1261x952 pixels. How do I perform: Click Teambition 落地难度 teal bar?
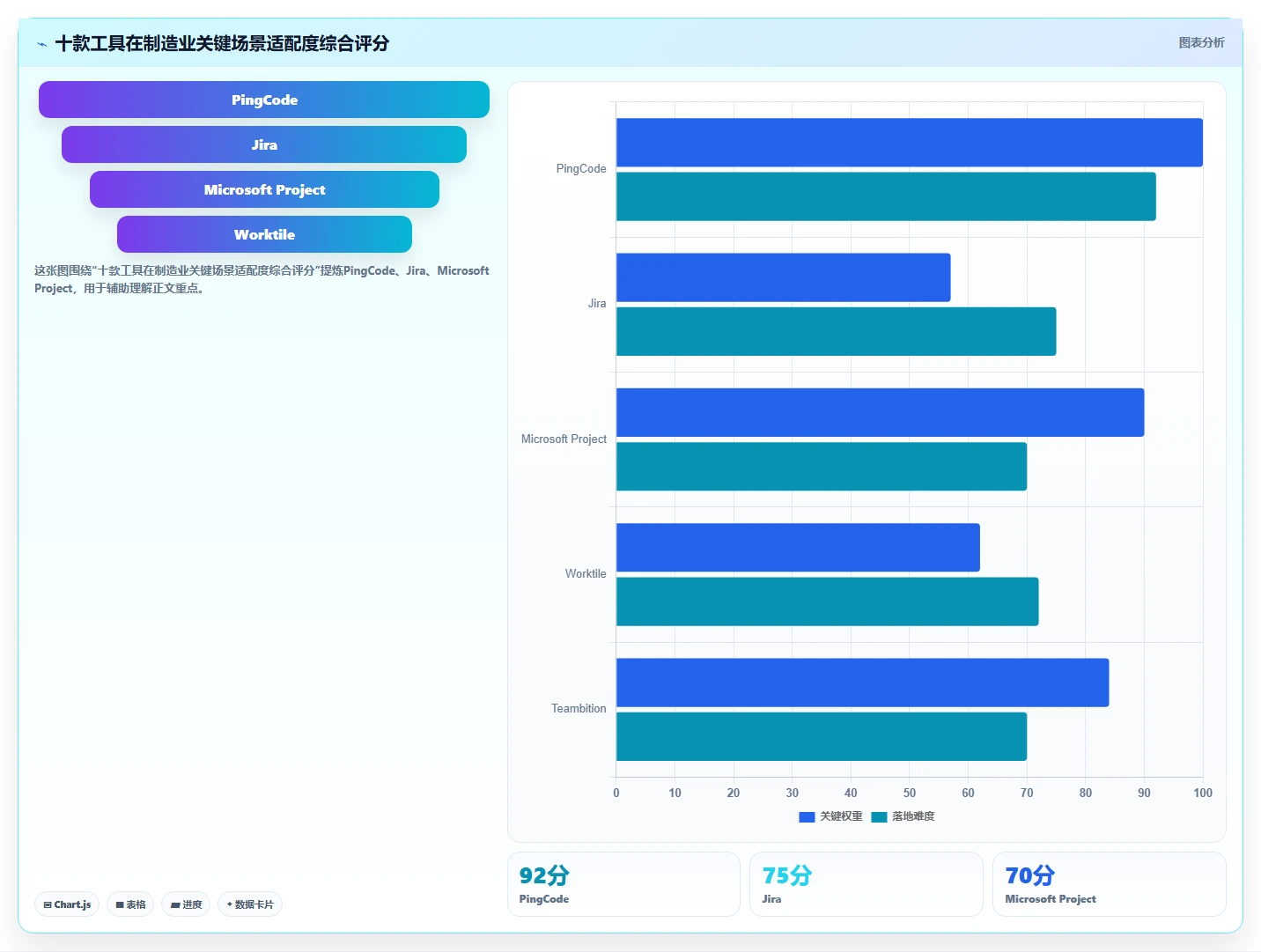(822, 736)
